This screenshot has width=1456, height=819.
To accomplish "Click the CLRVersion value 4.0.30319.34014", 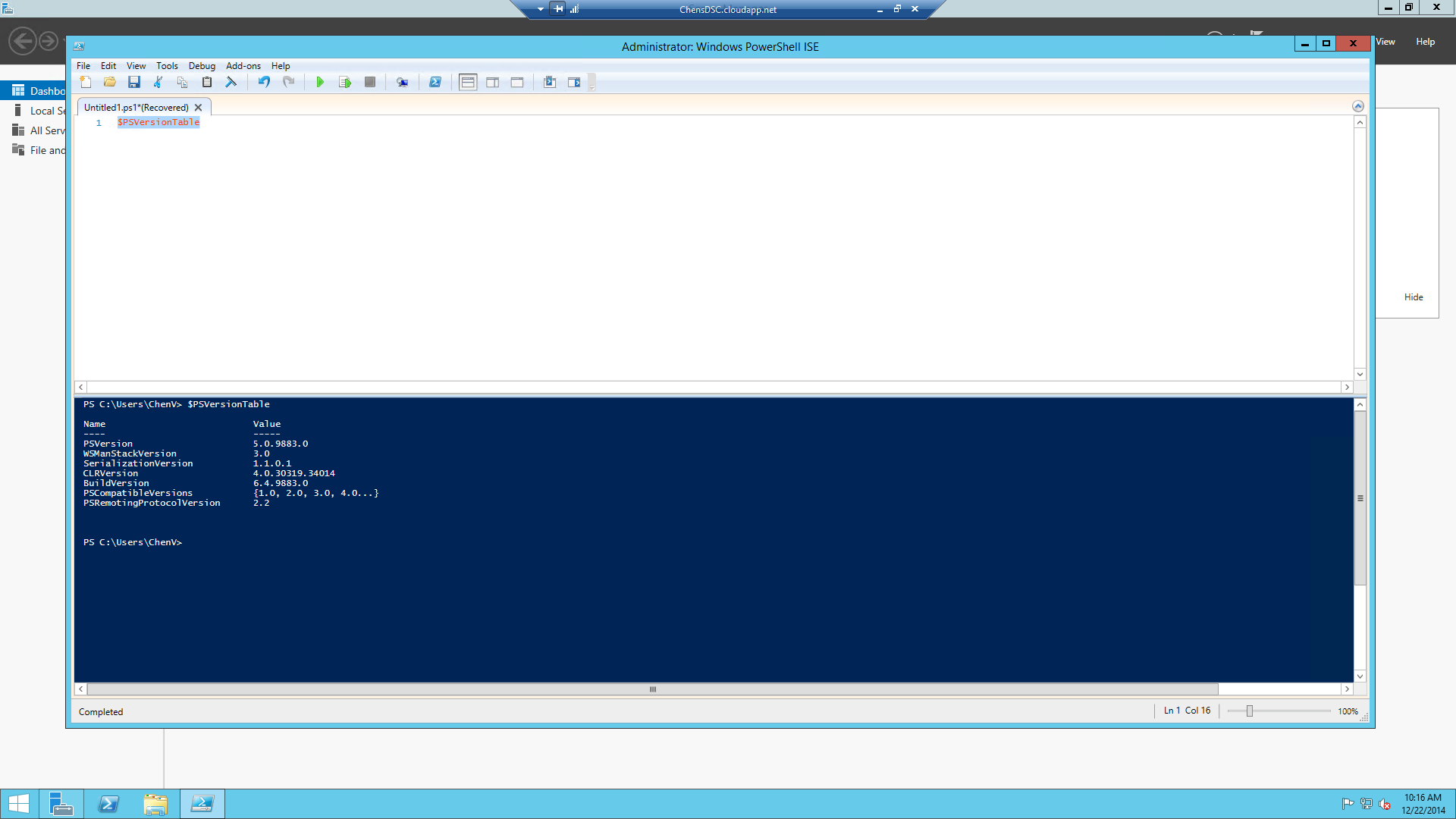I will tap(294, 473).
